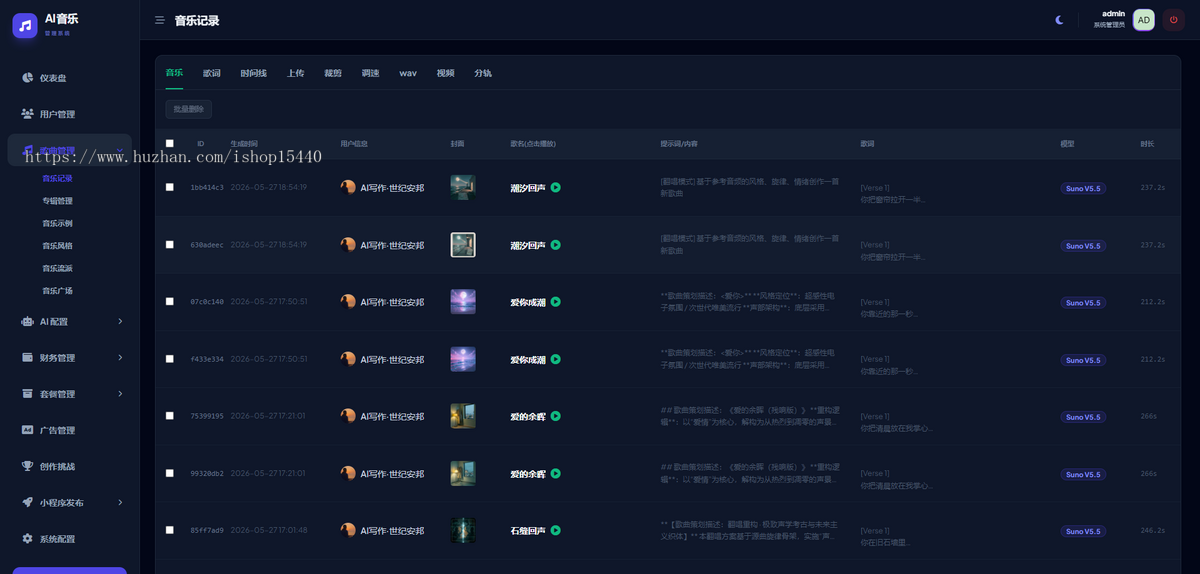The width and height of the screenshot is (1200, 574).
Task: Switch to the 歌词 tab
Action: 212,73
